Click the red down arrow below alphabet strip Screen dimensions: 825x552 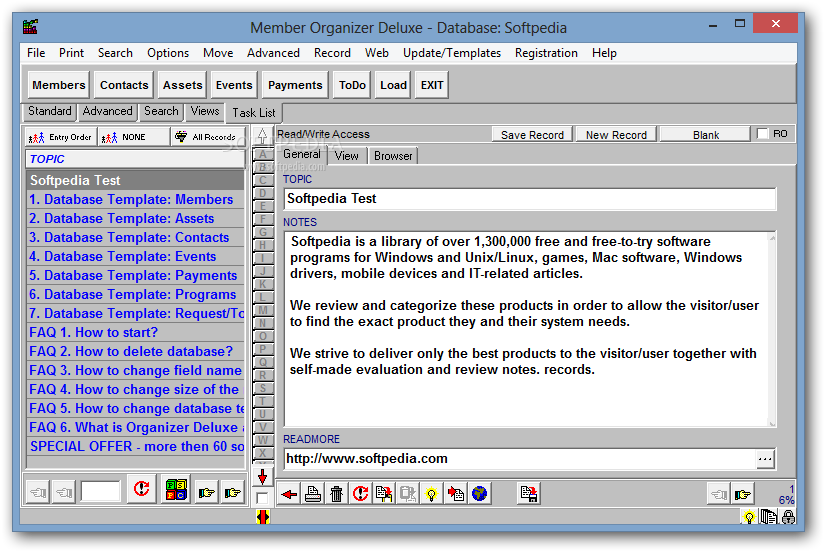262,477
